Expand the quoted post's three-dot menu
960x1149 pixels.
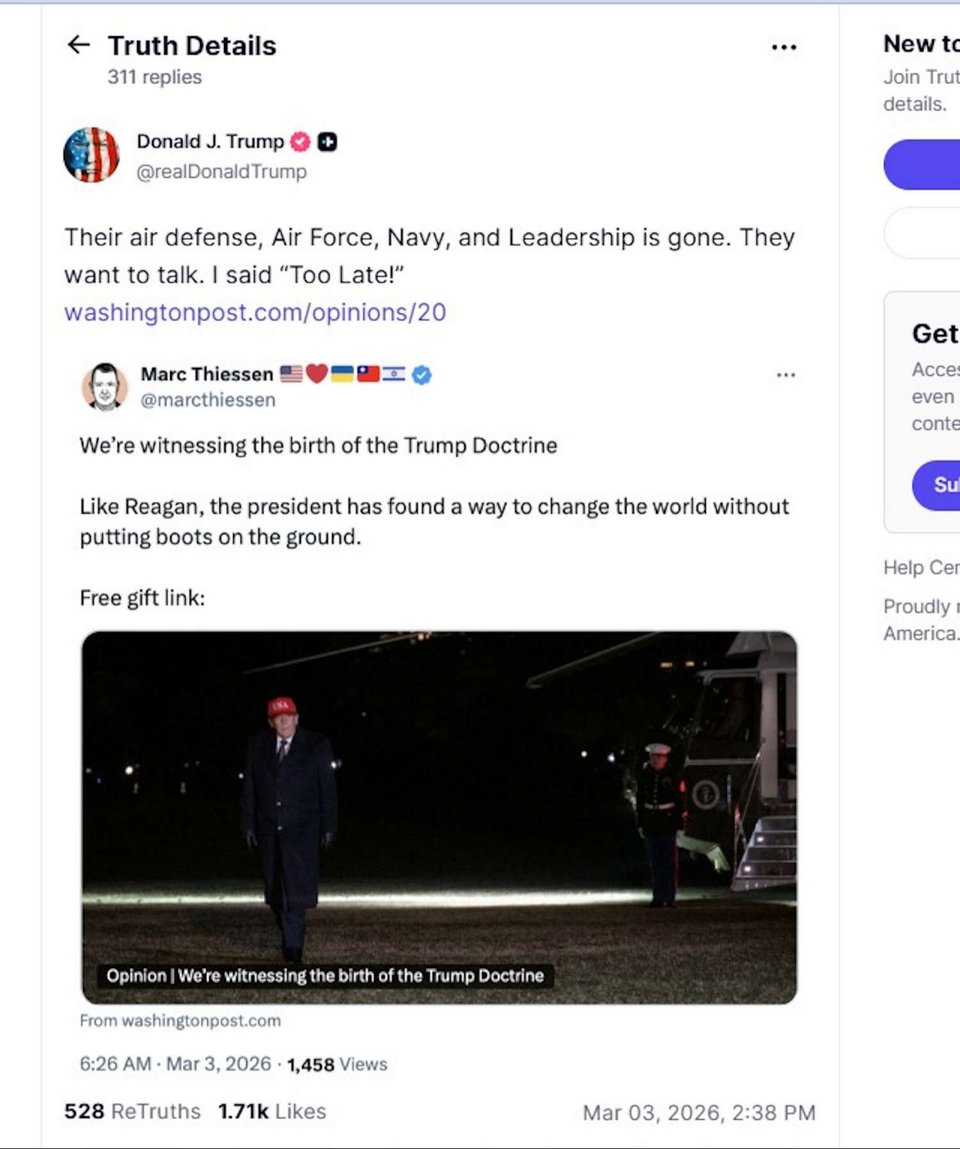(786, 375)
